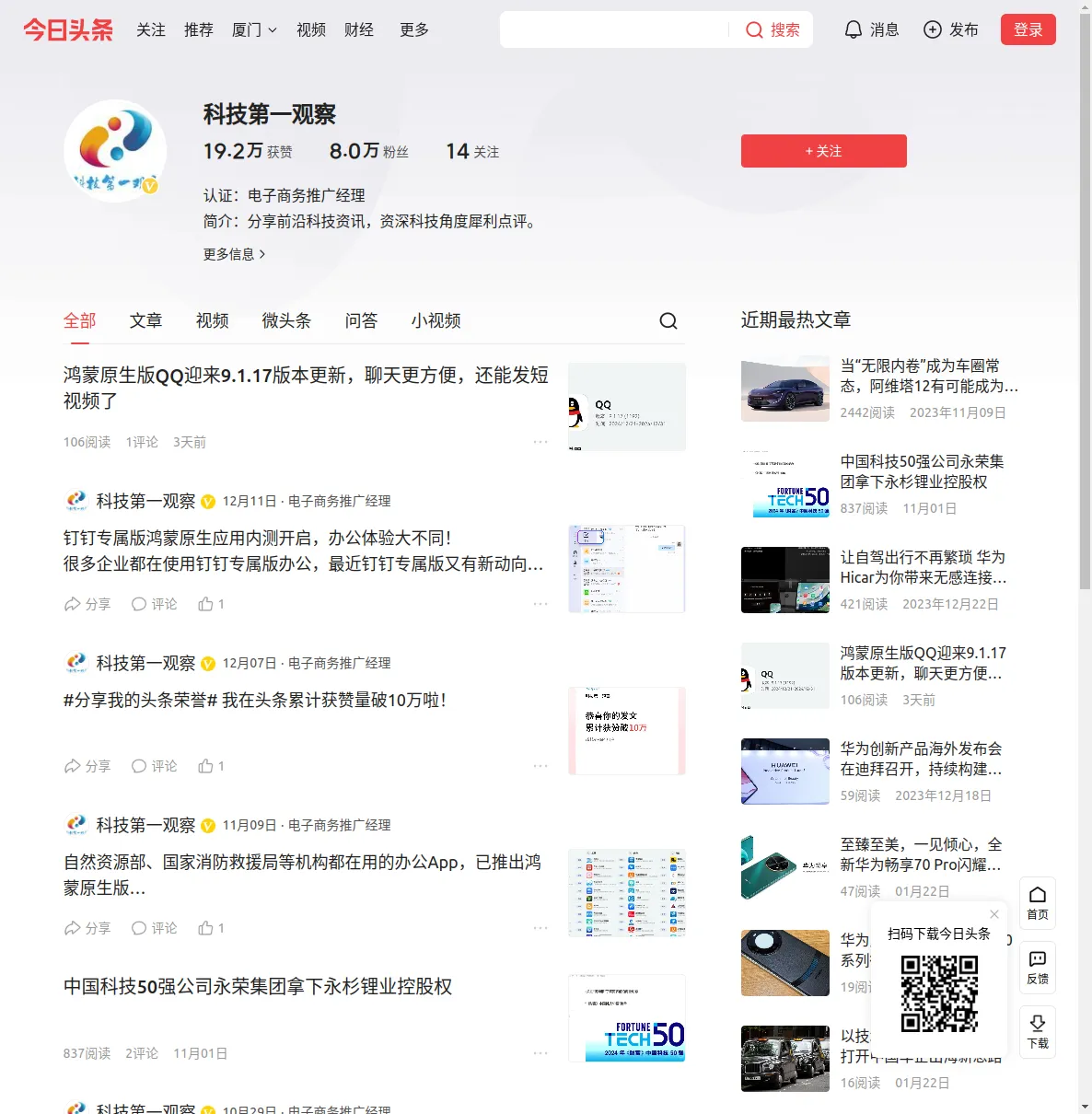Open 关注 in the top navigation
Image resolution: width=1092 pixels, height=1114 pixels.
click(151, 30)
